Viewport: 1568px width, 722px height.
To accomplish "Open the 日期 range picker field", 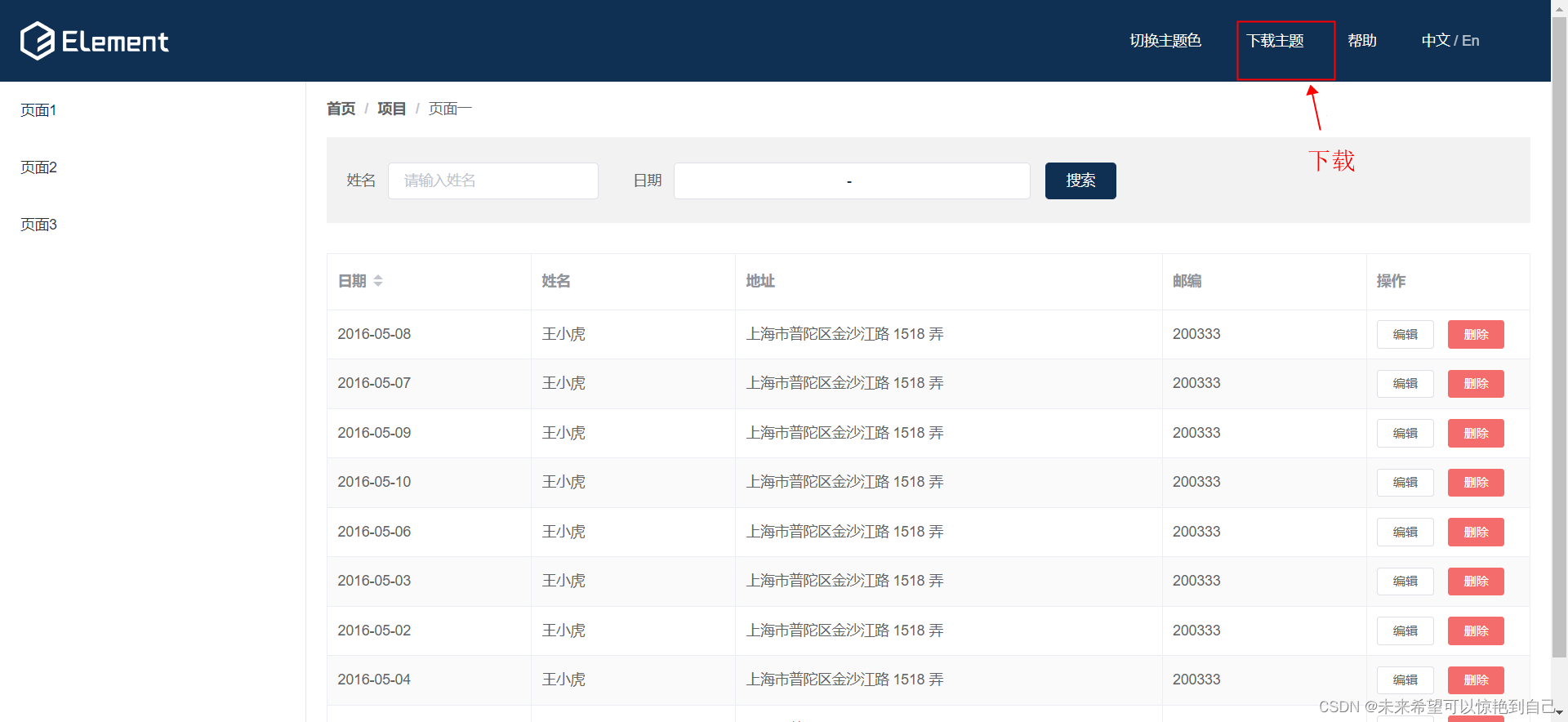I will (852, 180).
